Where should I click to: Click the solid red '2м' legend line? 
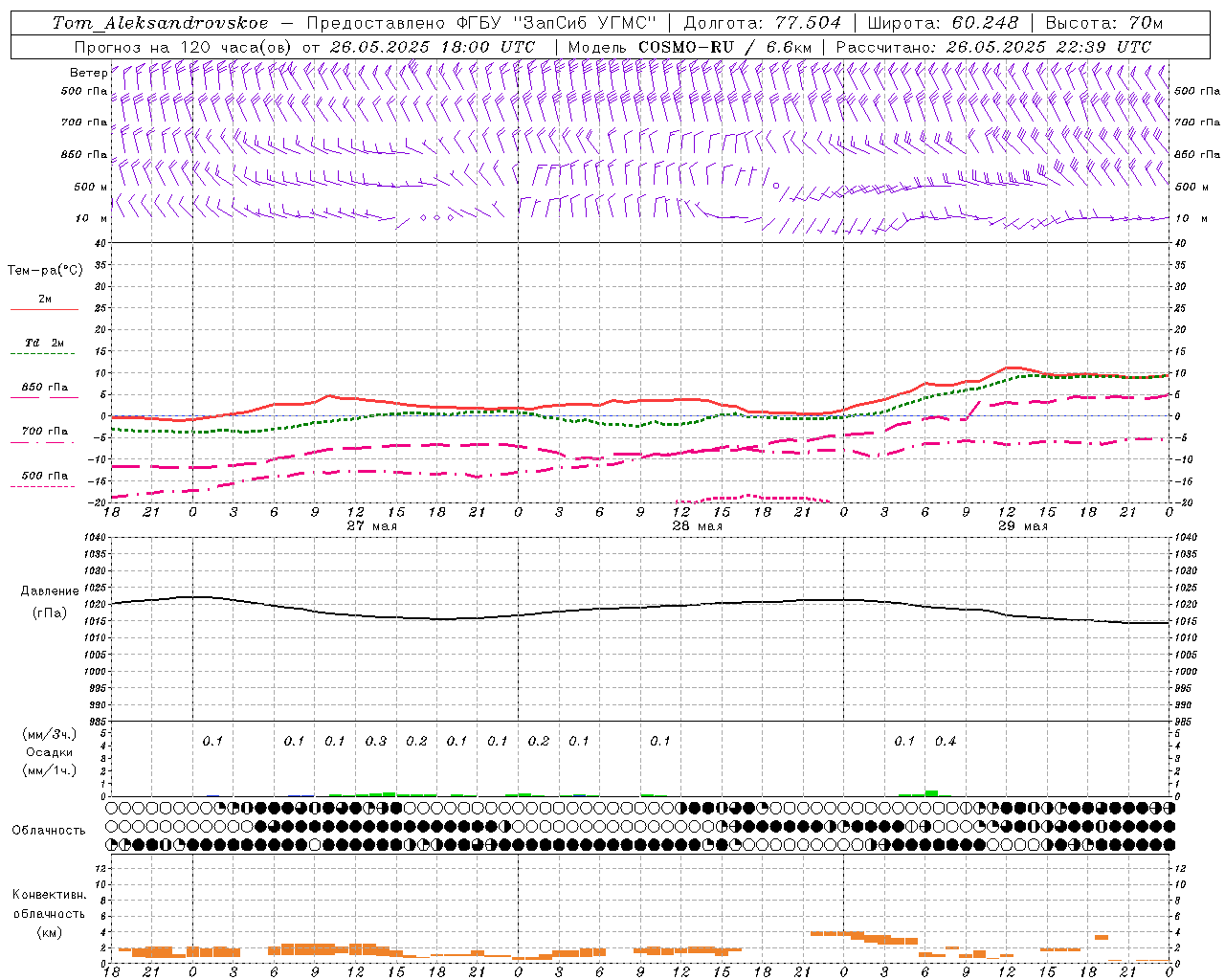44,310
